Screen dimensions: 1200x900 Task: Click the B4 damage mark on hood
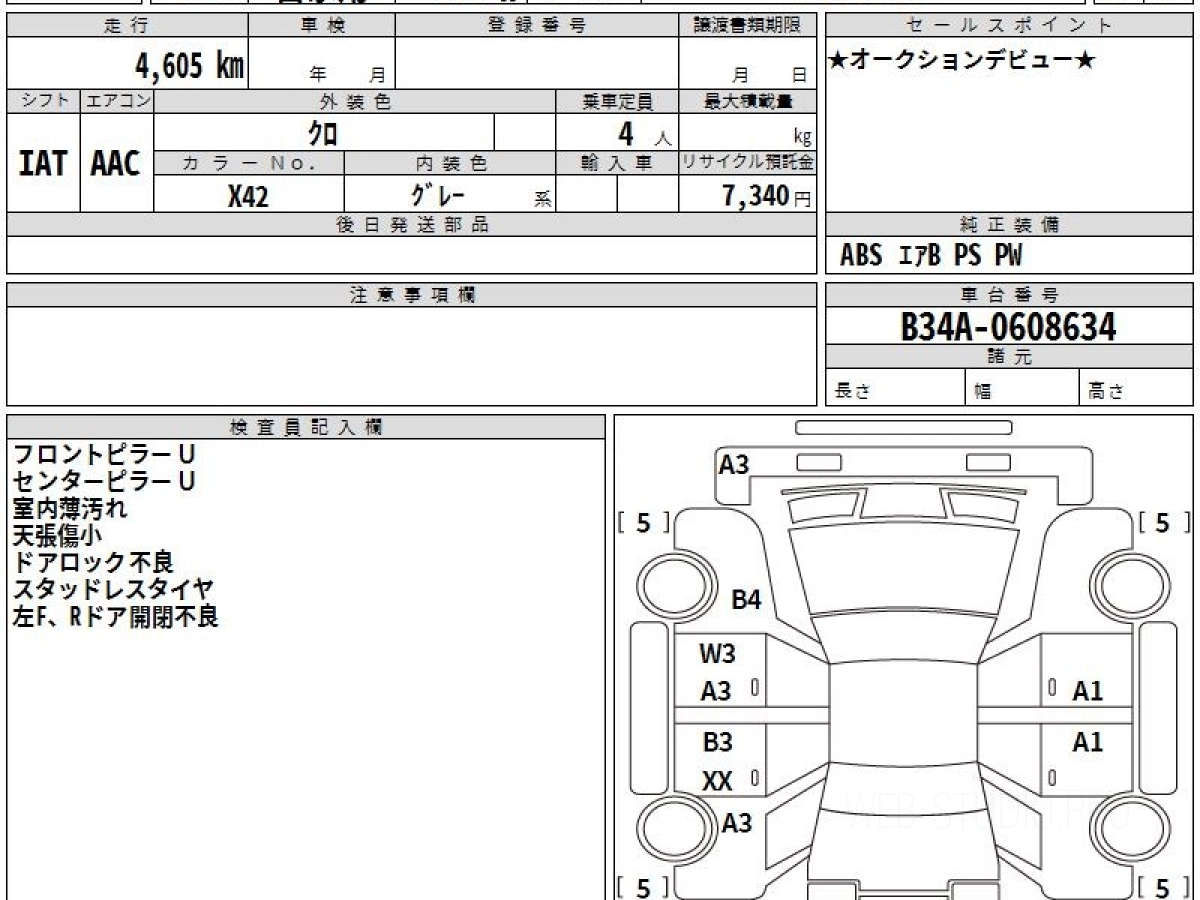(746, 600)
